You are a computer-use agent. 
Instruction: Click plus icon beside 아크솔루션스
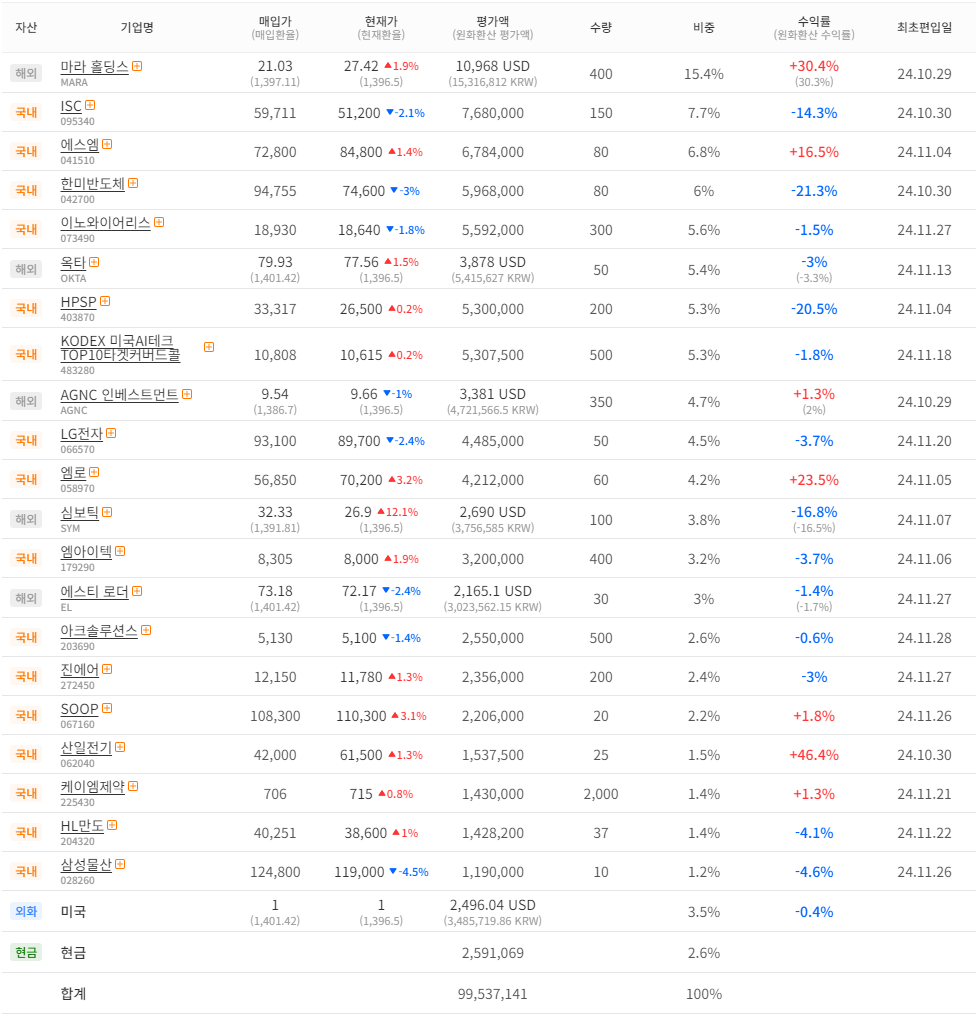146,630
